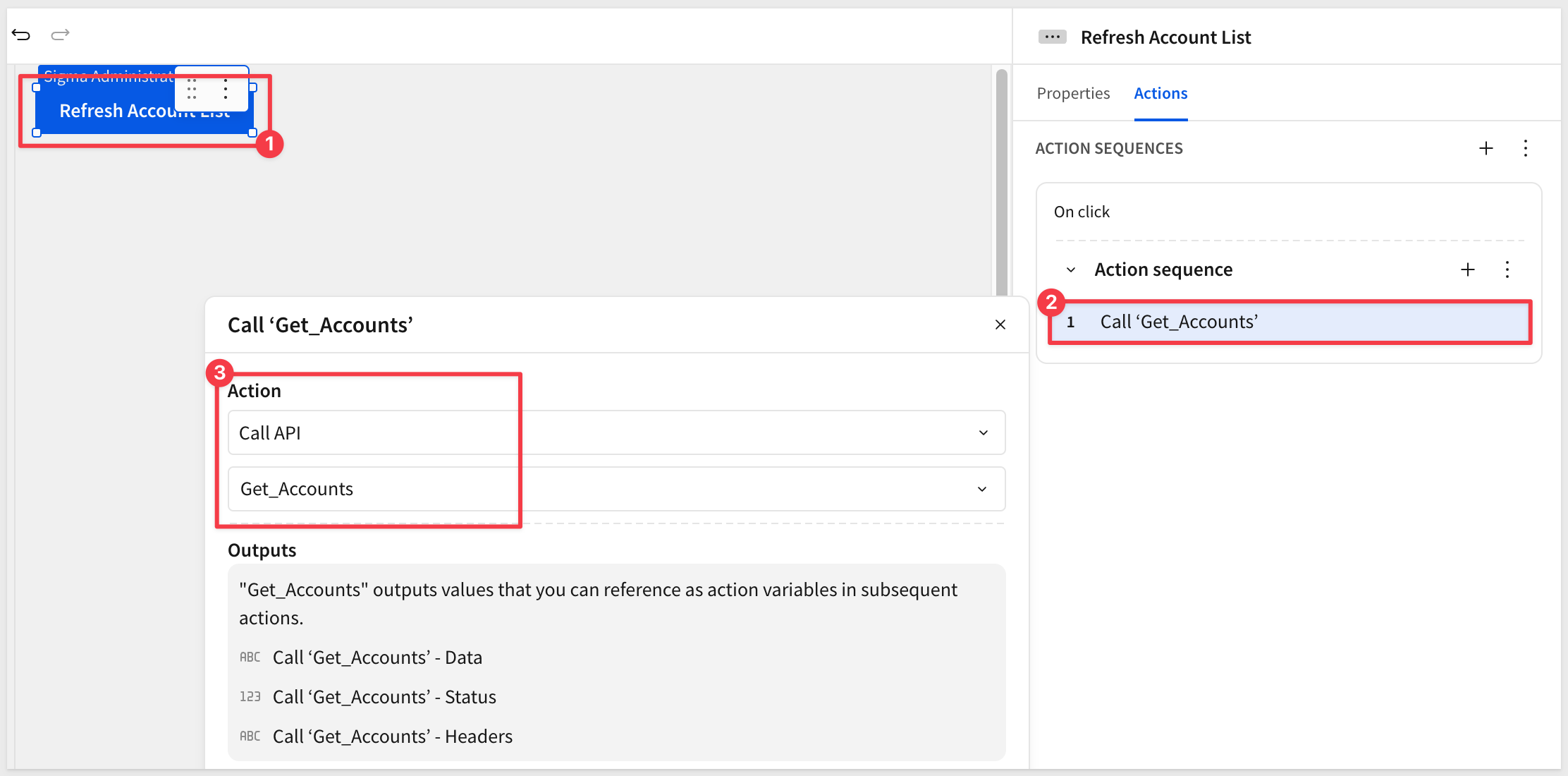This screenshot has height=776, width=1568.
Task: Click the canvas vertical scrollbar
Action: (1001, 182)
